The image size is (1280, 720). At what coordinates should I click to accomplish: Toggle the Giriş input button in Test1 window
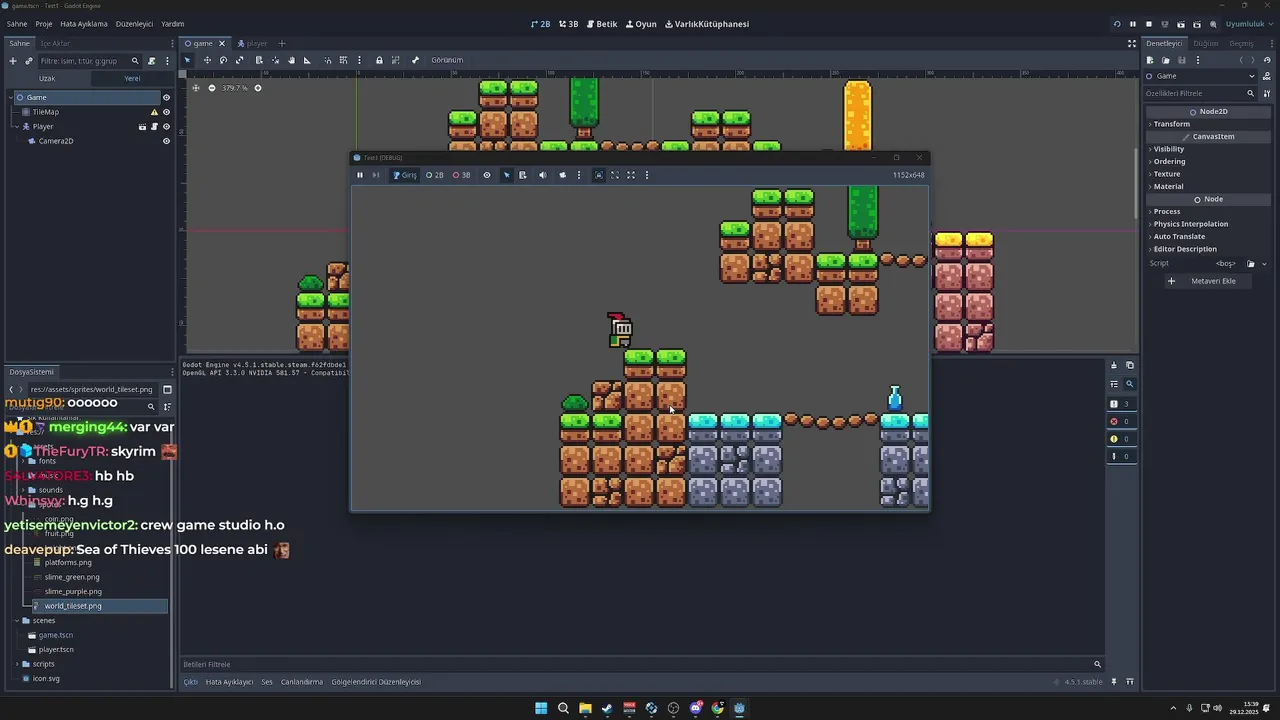click(405, 175)
